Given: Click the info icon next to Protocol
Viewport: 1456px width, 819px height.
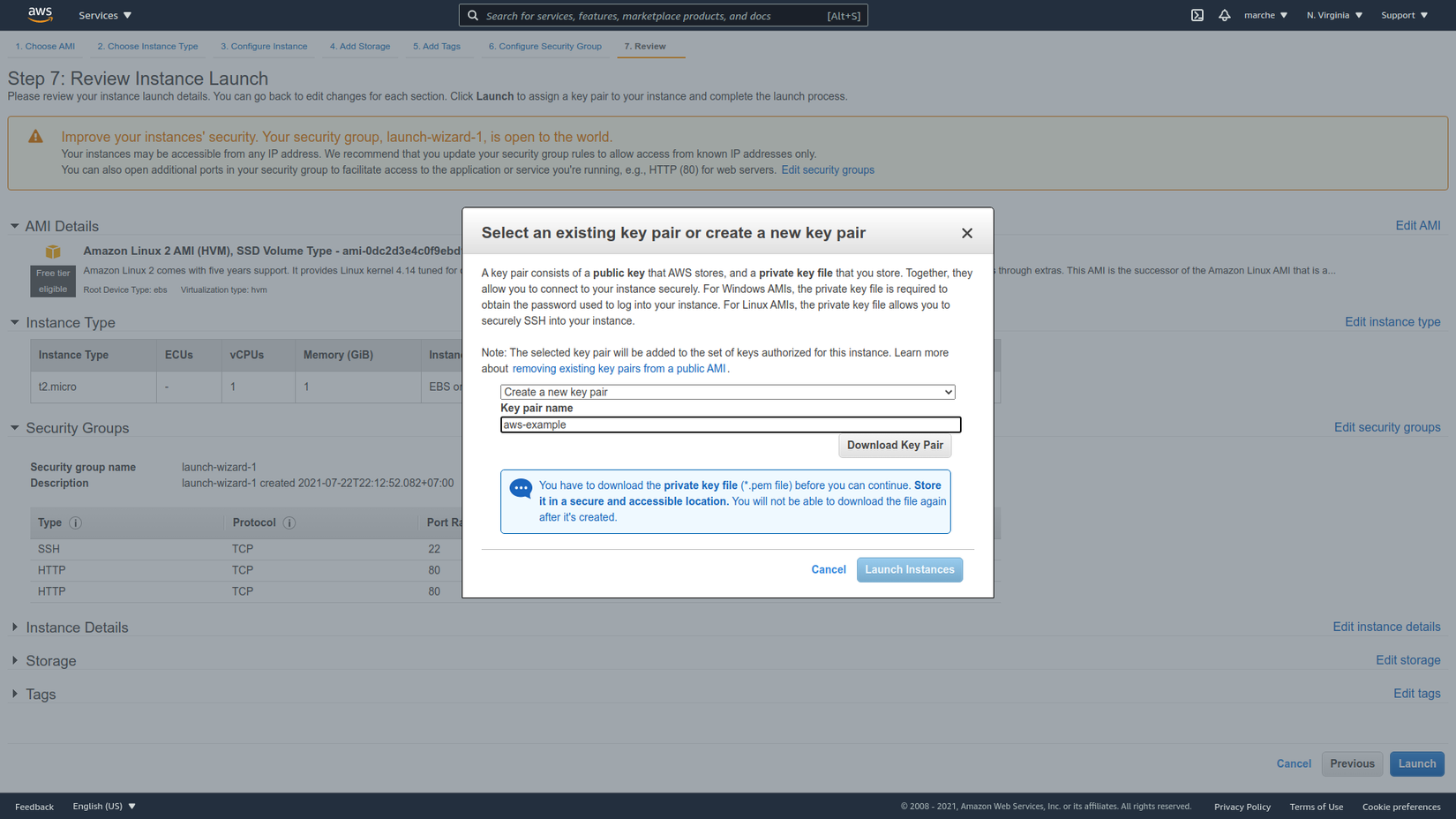Looking at the screenshot, I should coord(289,523).
